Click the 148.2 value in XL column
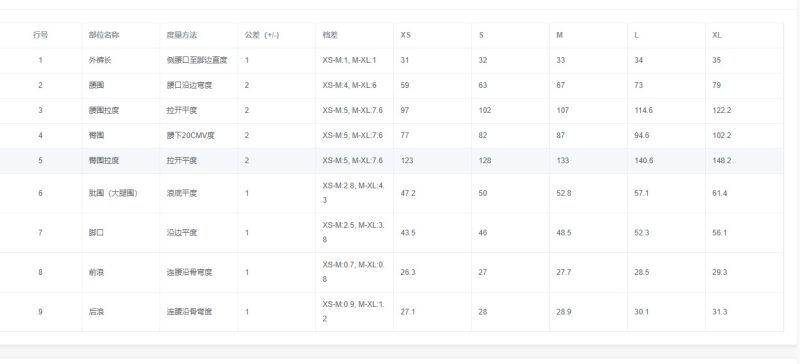The image size is (800, 364). (x=722, y=160)
